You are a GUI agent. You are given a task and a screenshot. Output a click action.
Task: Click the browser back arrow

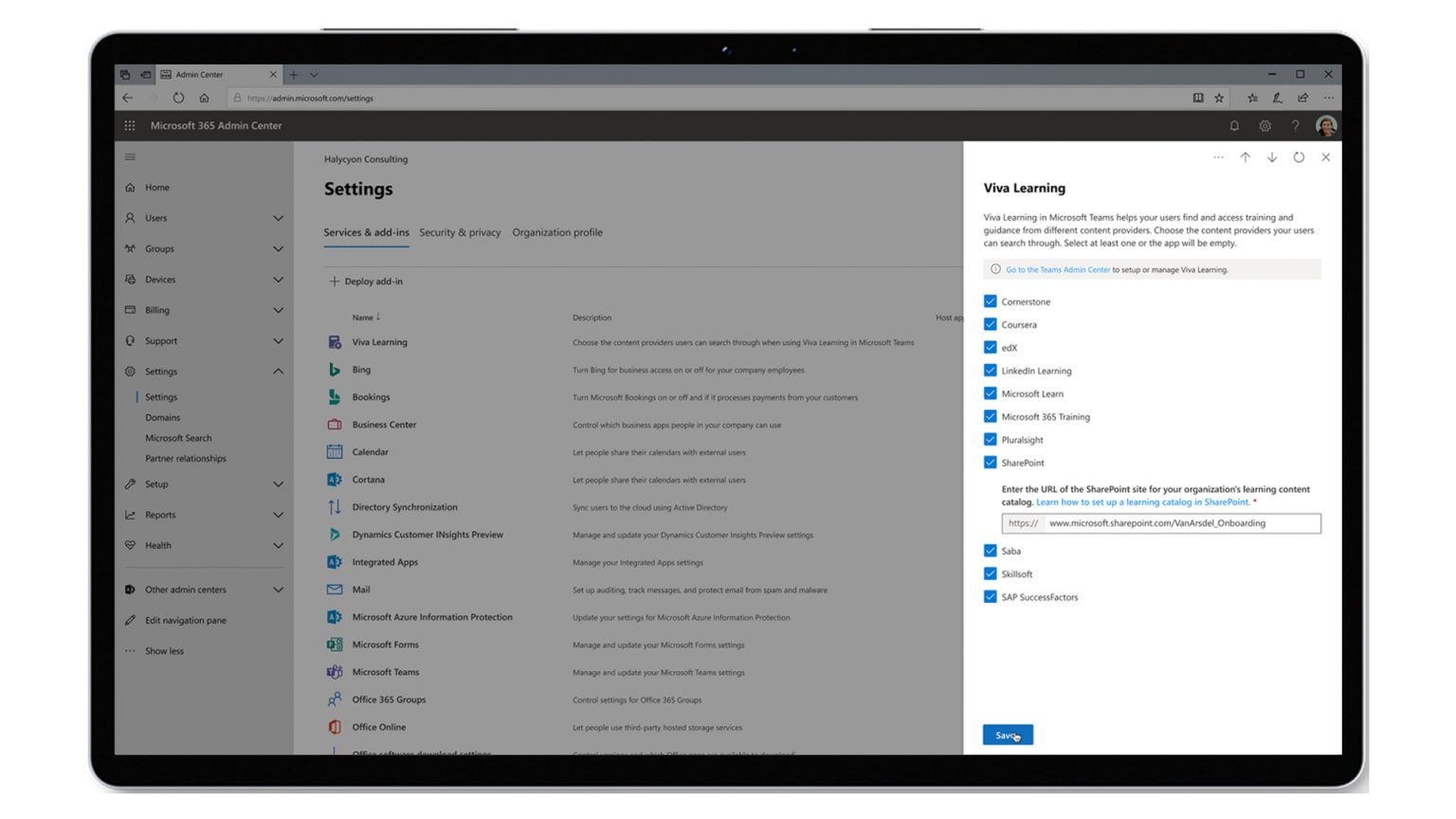click(x=128, y=98)
